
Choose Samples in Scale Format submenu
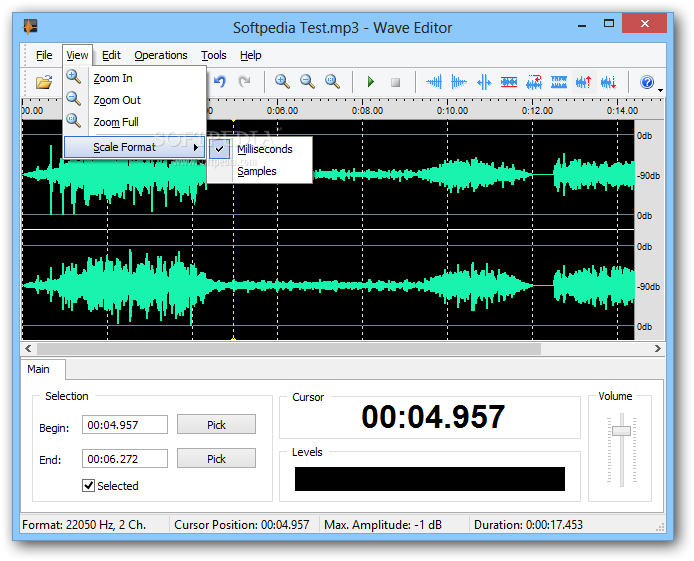257,171
